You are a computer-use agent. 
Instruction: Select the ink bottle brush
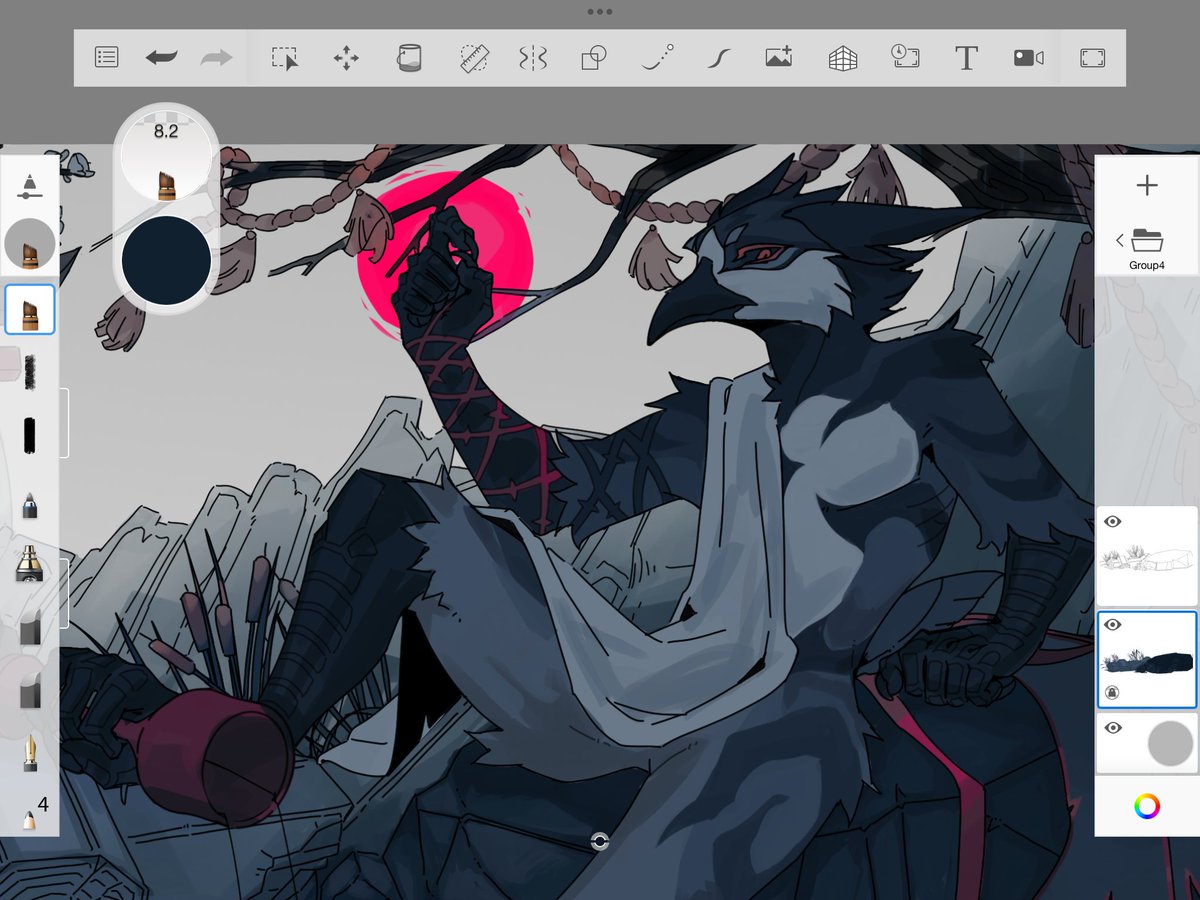30,566
